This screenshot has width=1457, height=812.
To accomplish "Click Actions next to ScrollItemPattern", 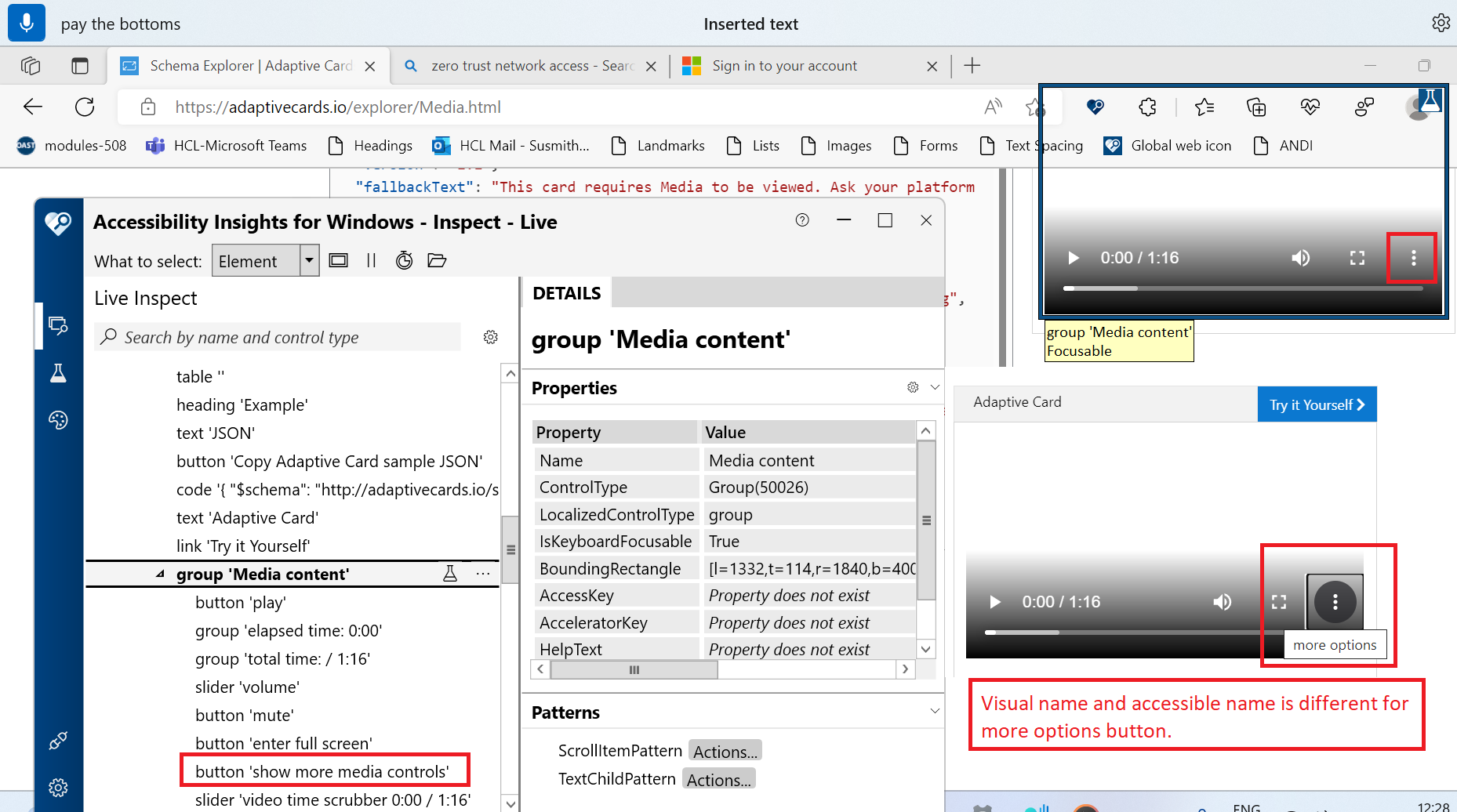I will [724, 750].
